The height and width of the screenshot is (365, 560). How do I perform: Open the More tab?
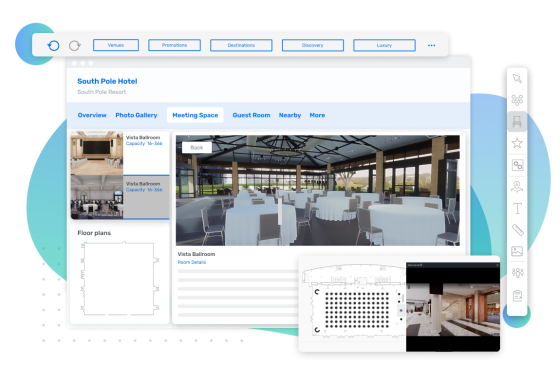(x=317, y=115)
